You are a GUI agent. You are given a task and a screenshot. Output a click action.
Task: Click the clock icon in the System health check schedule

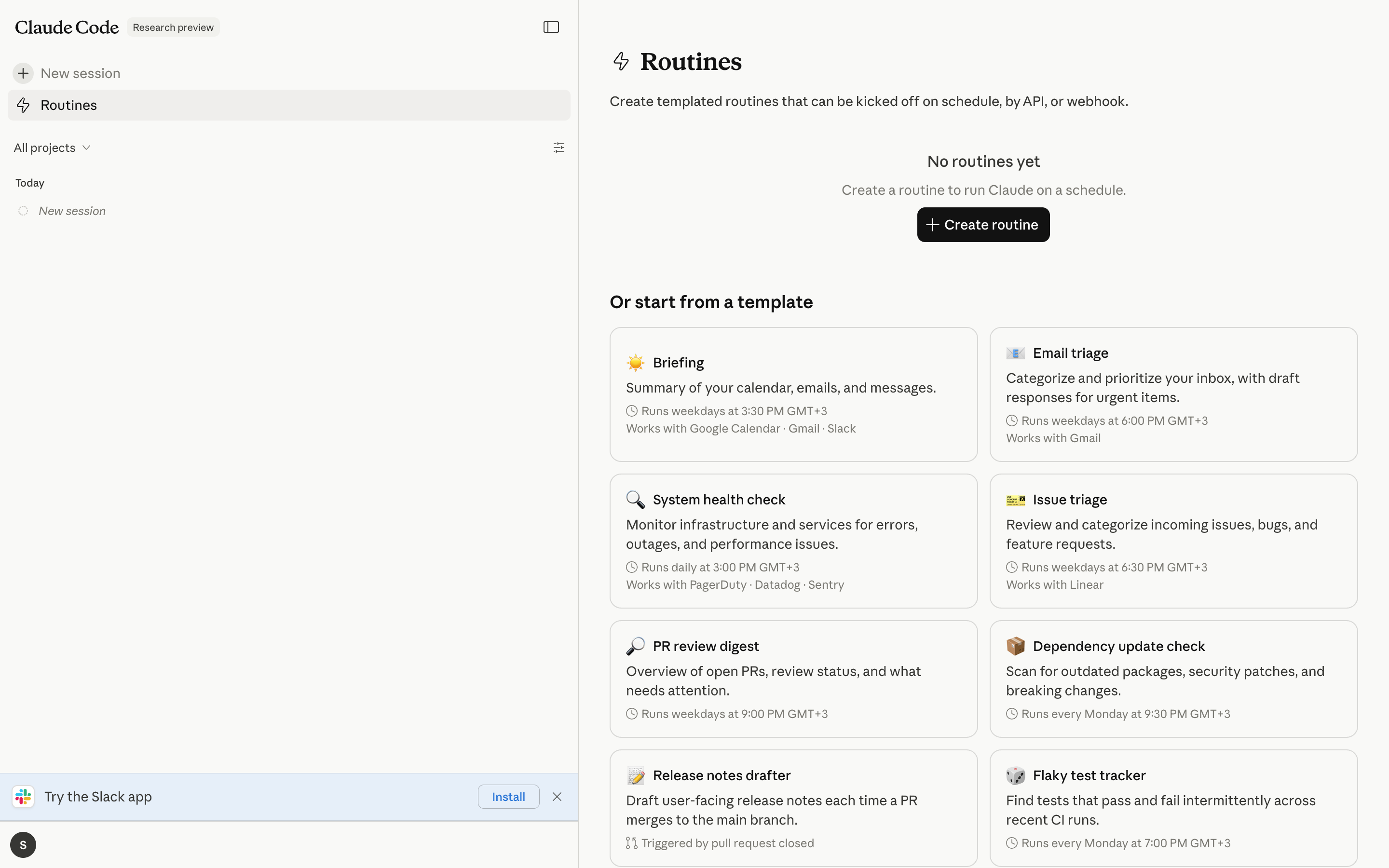pyautogui.click(x=632, y=567)
